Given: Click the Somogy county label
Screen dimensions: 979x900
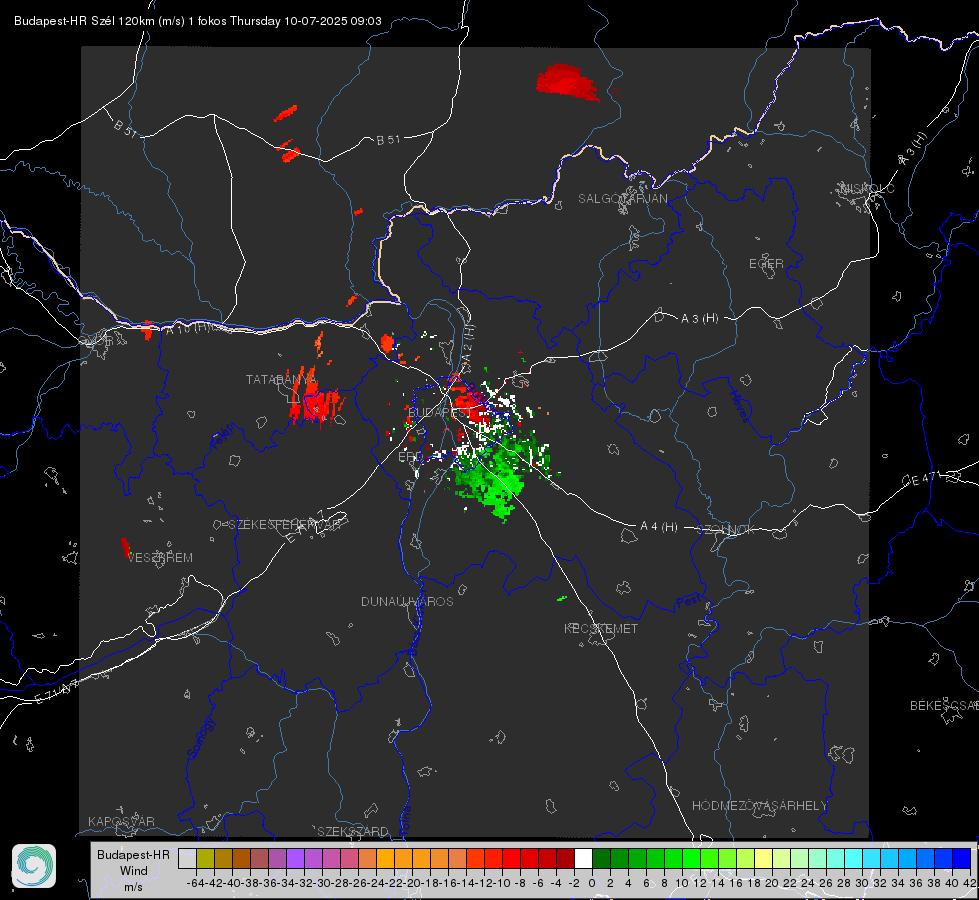Looking at the screenshot, I should [x=200, y=739].
